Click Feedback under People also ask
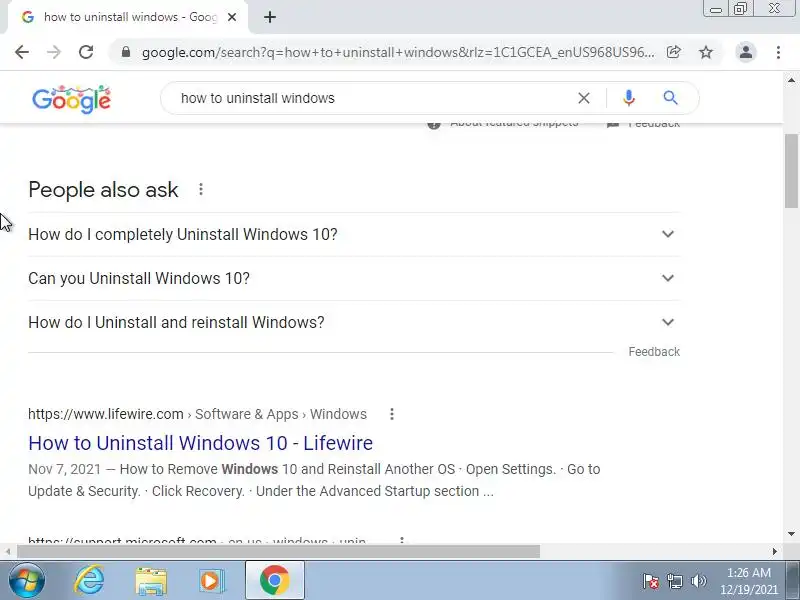 (654, 352)
